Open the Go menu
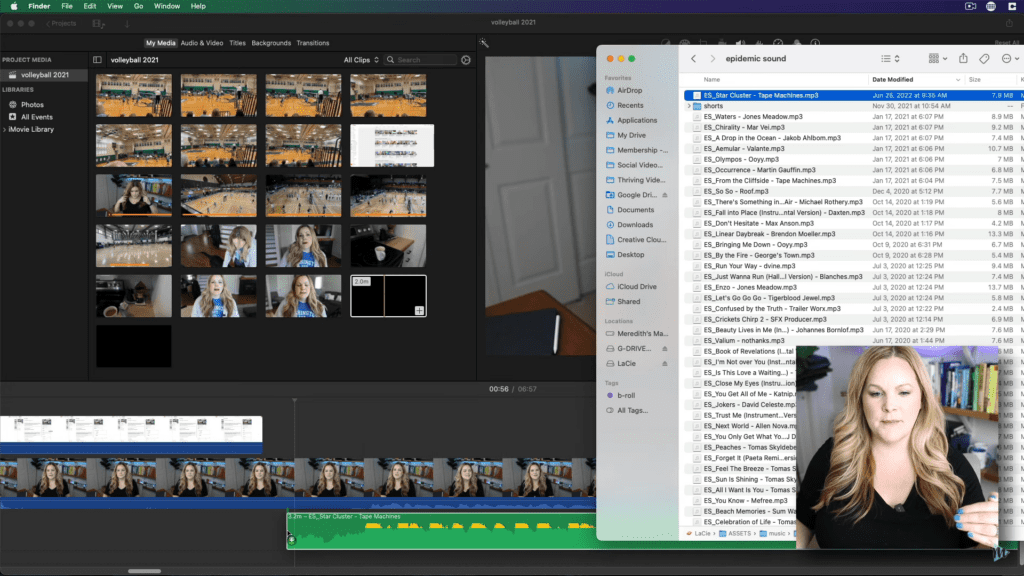Screen dimensions: 1024x576 tap(138, 6)
